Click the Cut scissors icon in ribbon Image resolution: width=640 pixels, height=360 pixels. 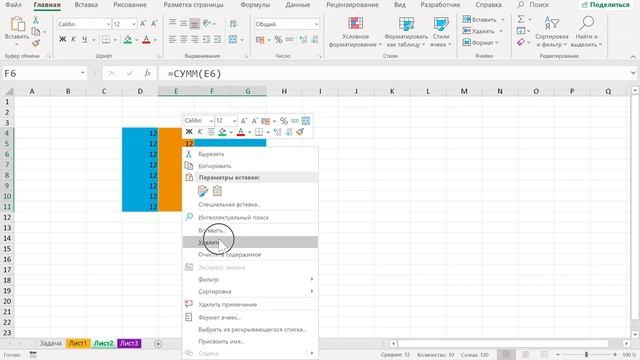36,20
